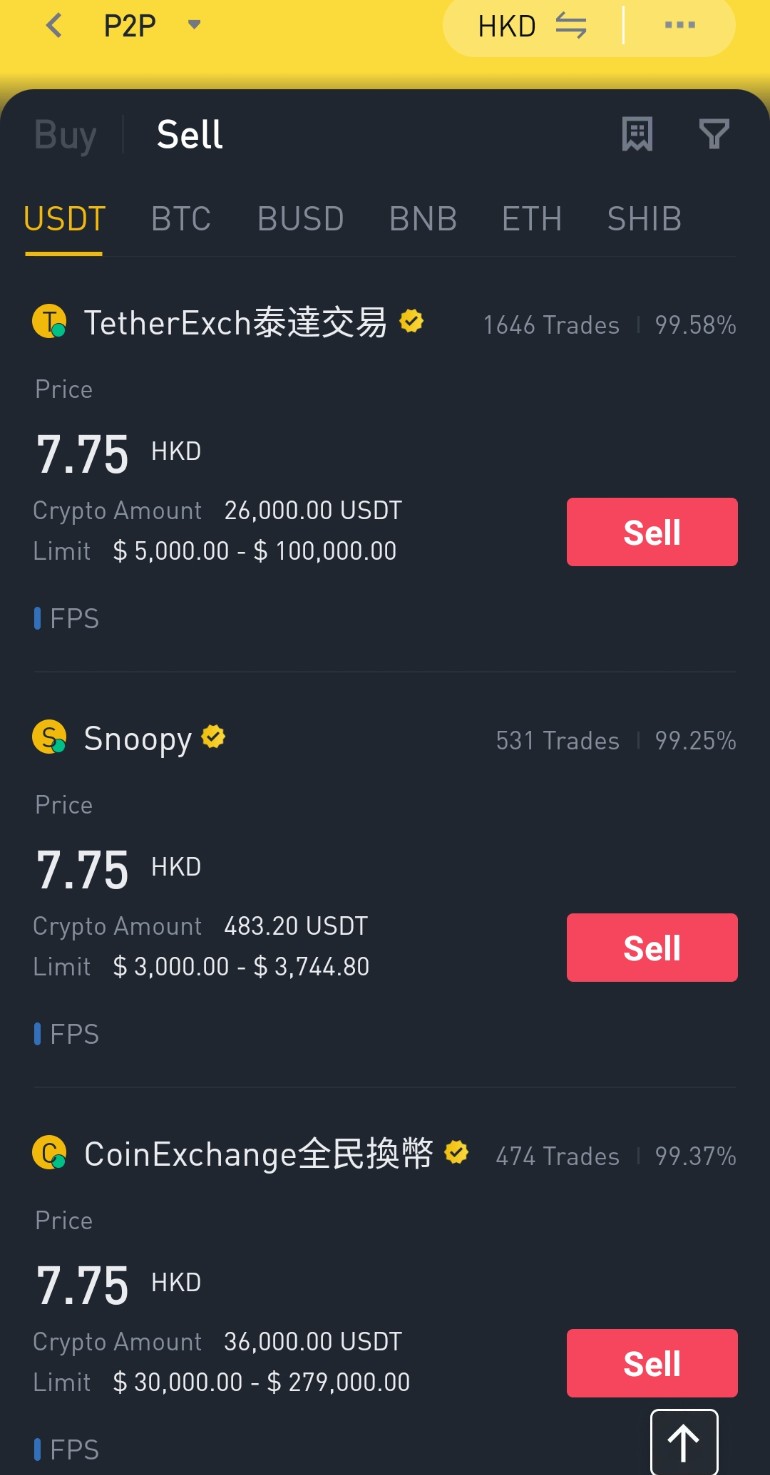Go back using the top-left arrow
Image resolution: width=770 pixels, height=1475 pixels.
(54, 25)
